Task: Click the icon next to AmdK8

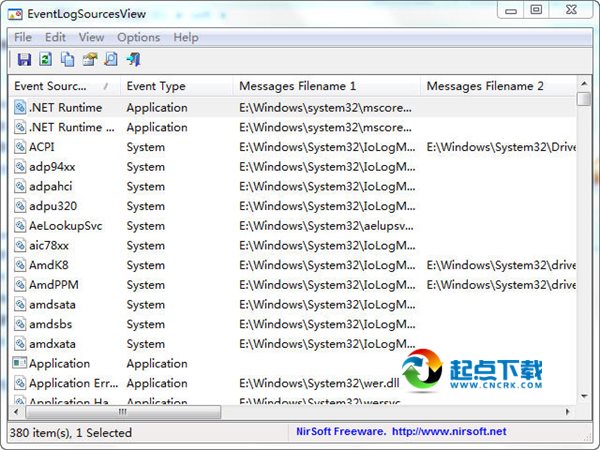Action: tap(20, 265)
